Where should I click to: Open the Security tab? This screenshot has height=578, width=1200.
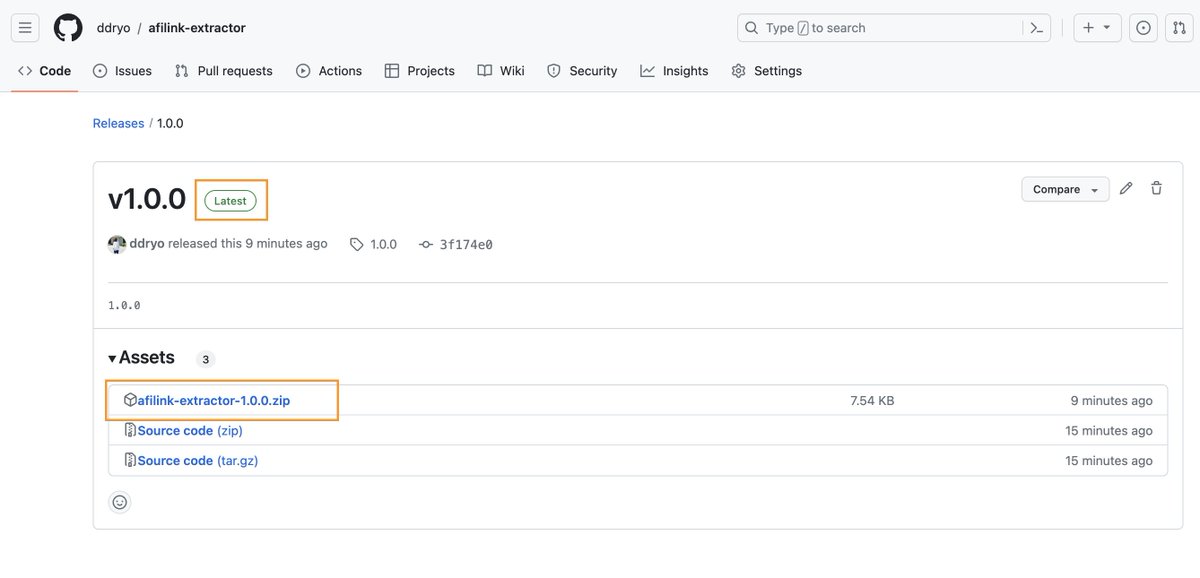[582, 71]
